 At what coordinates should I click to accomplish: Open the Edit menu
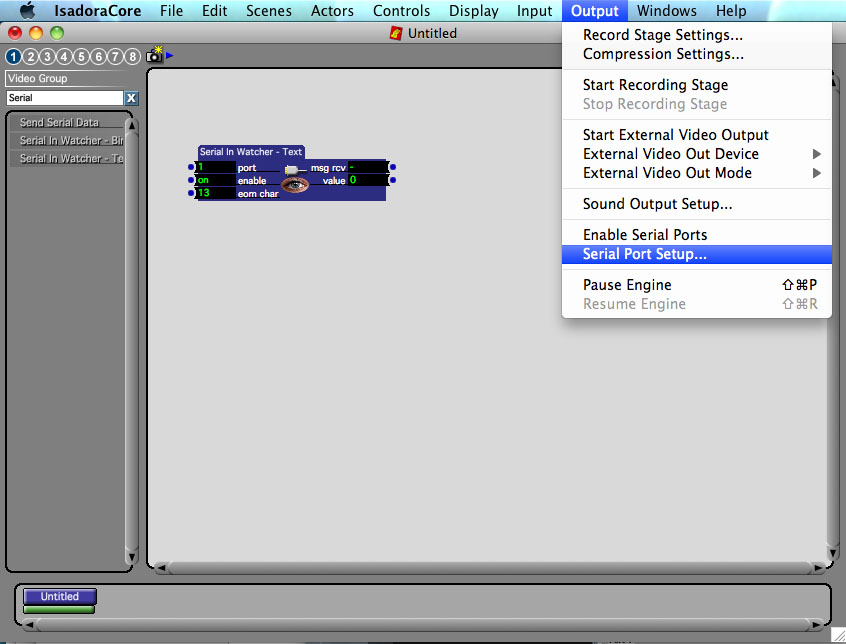215,11
